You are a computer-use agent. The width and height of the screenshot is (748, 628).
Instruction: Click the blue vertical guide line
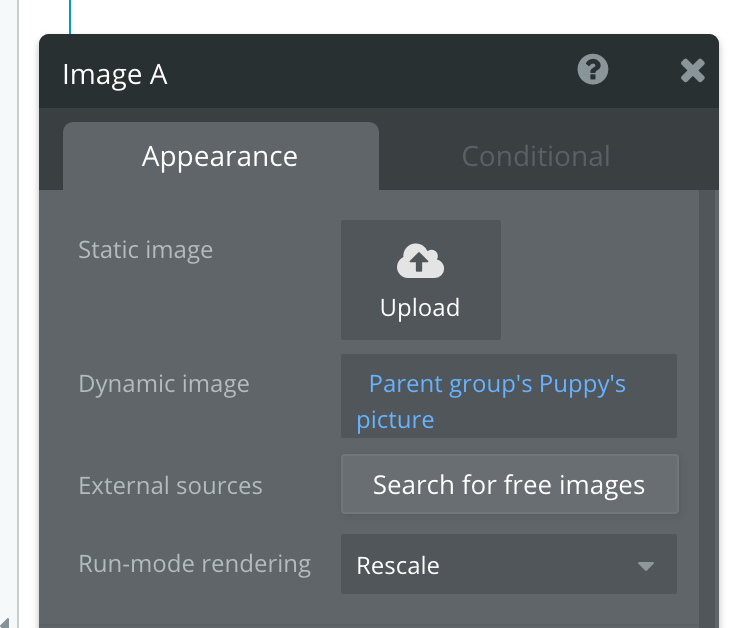click(x=70, y=15)
